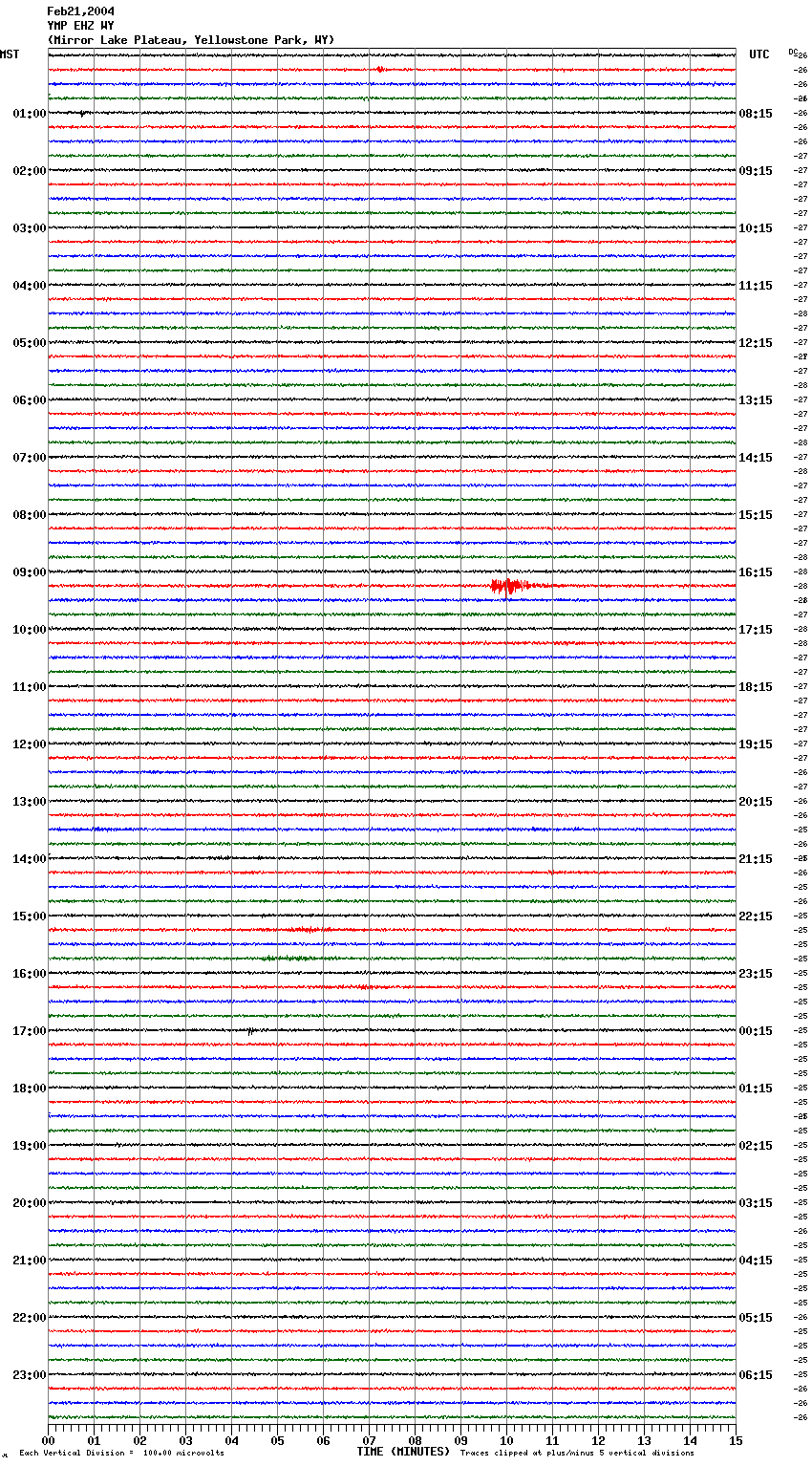
Task: Click minute label 10 on the bottom axis
Action: tap(506, 1441)
